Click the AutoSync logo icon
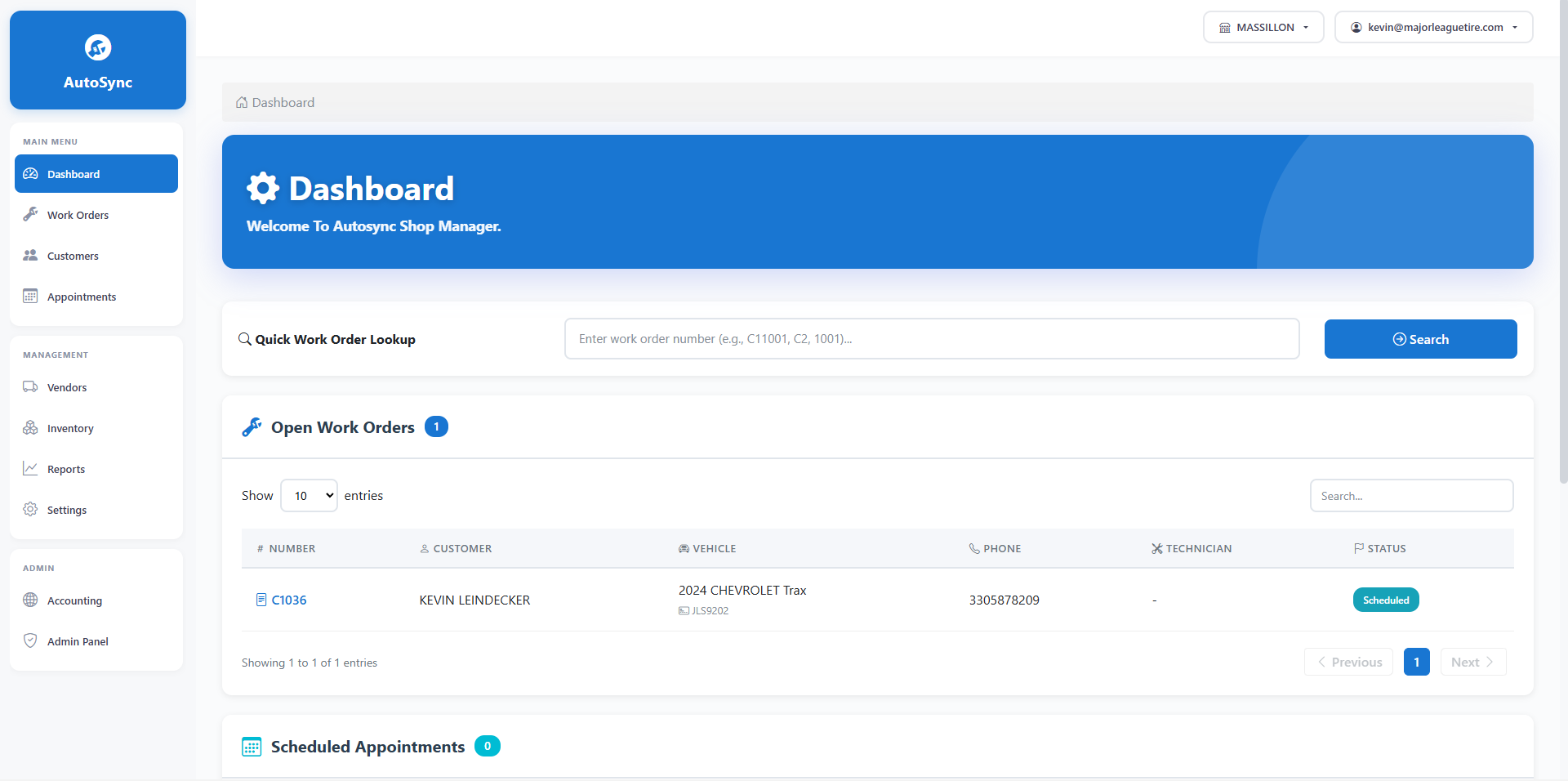1568x781 pixels. [97, 47]
